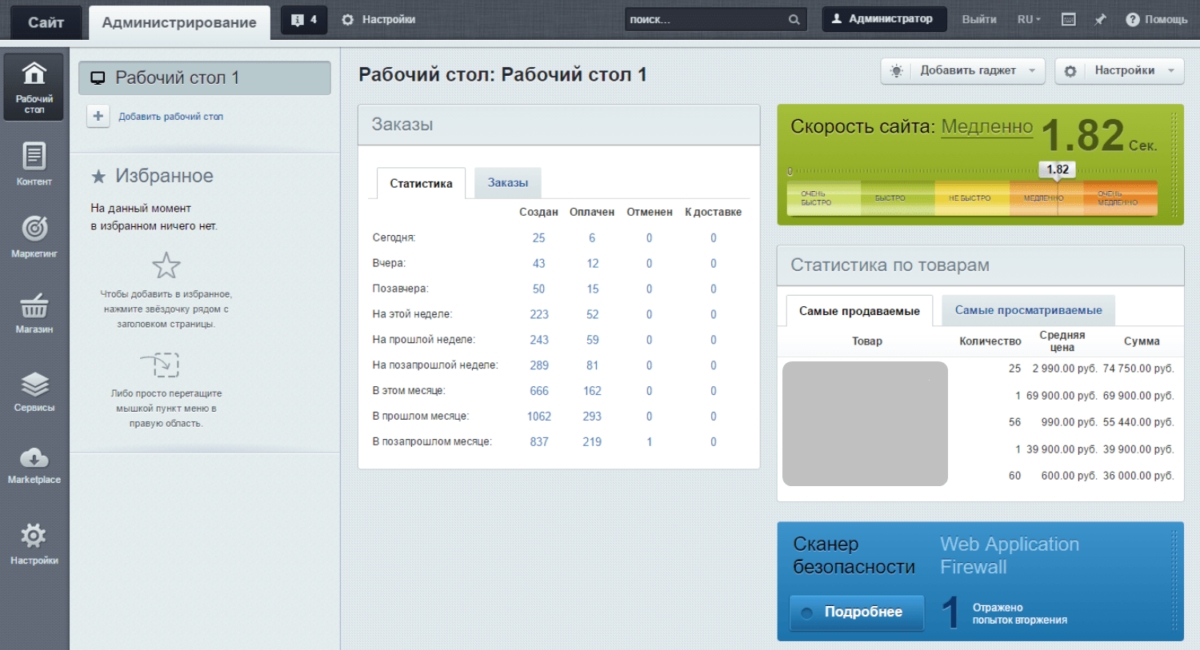
Task: Click the 1.82 marker on speed scale
Action: [x=1058, y=170]
